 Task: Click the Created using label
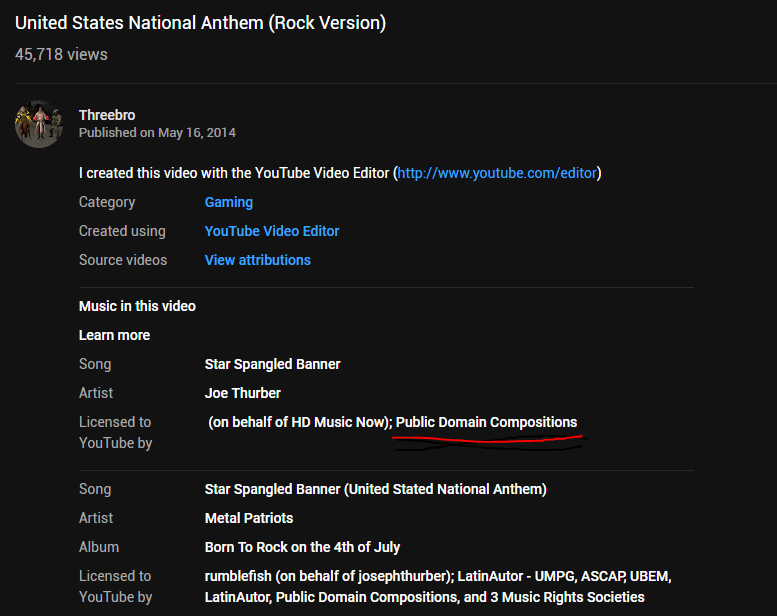tap(122, 231)
